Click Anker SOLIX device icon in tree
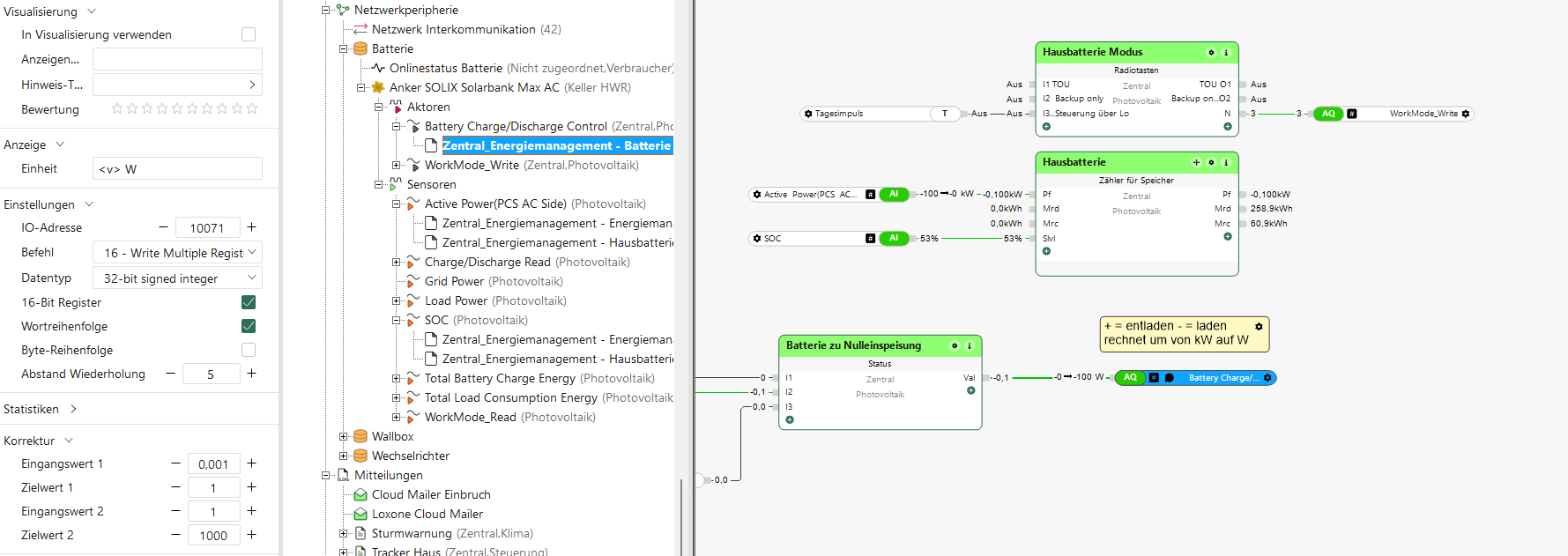This screenshot has height=556, width=1568. tap(378, 87)
